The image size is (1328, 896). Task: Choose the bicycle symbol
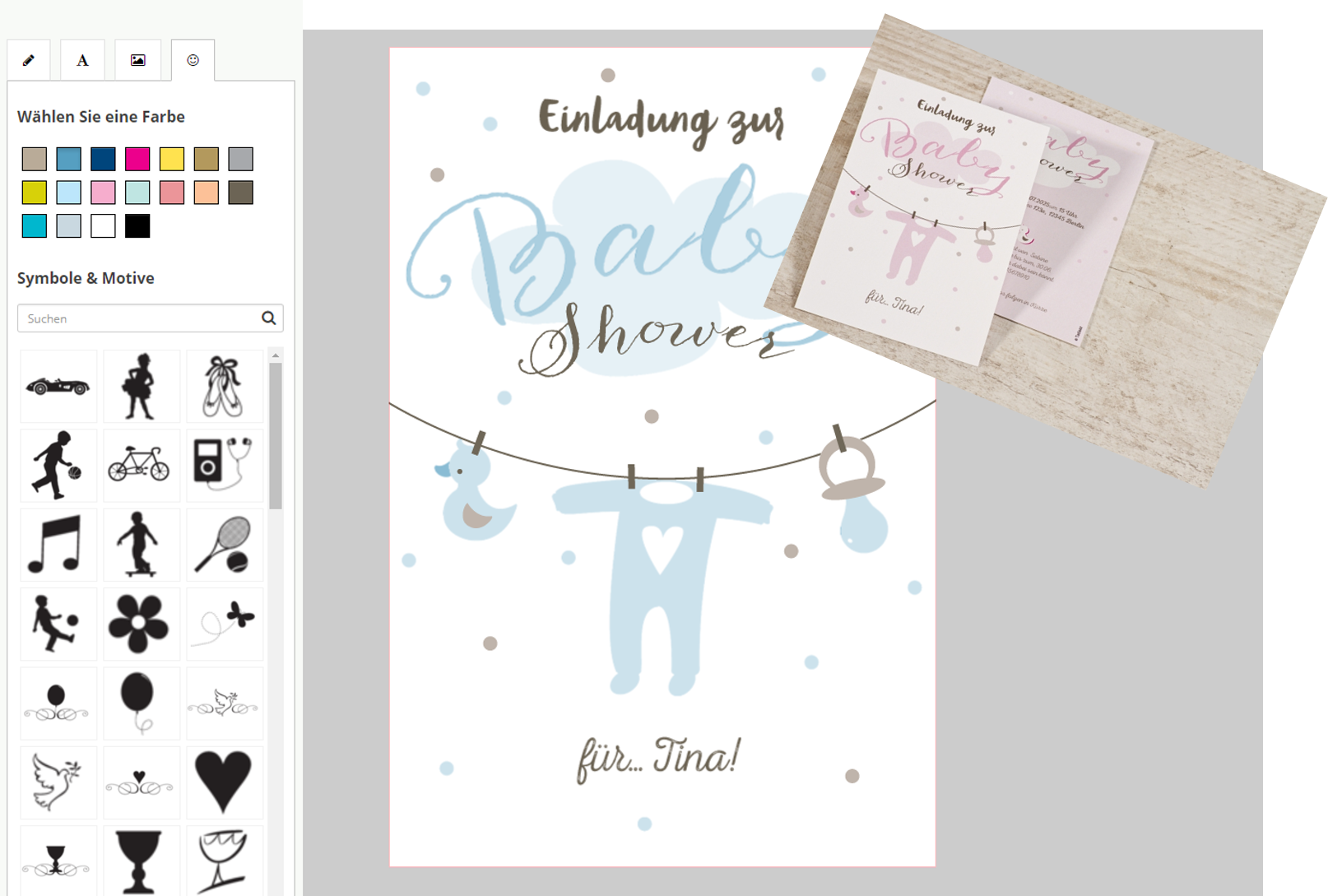tap(140, 465)
